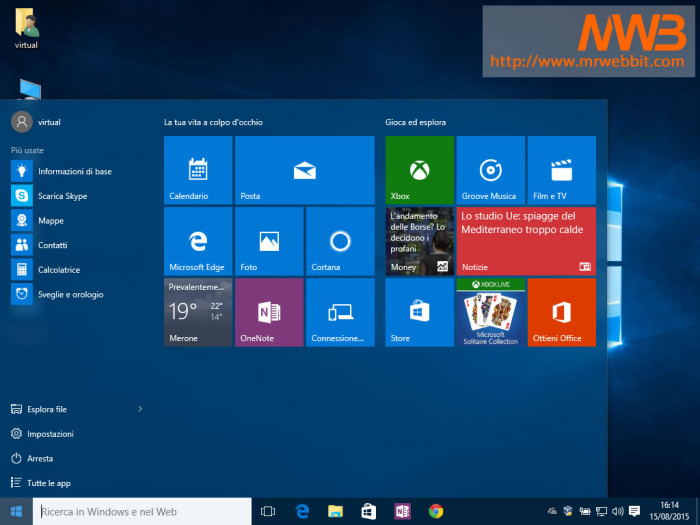
Task: Open the Posta mail tile
Action: tap(304, 170)
